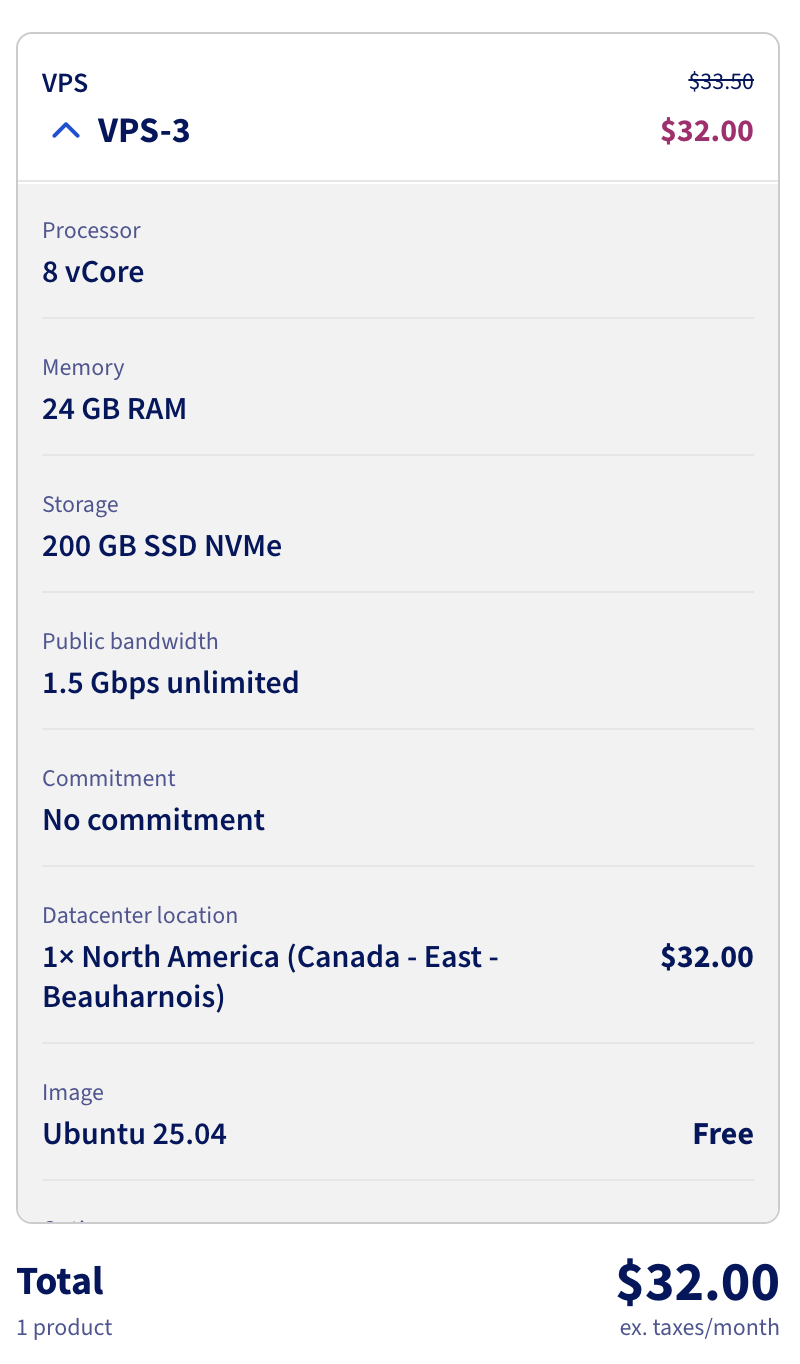This screenshot has width=800, height=1364.
Task: Click the discounted $32.00 price in header
Action: (706, 131)
